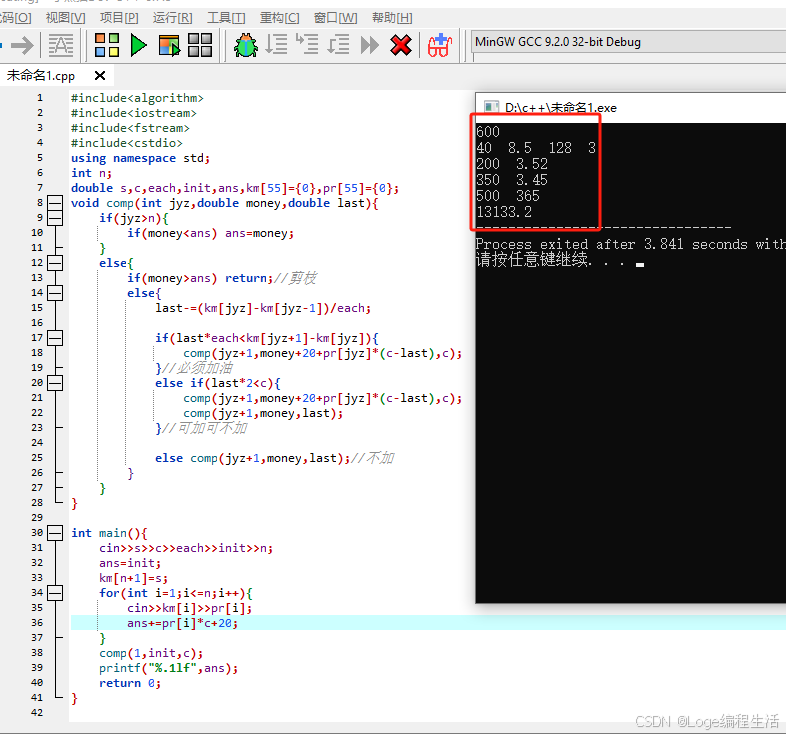This screenshot has width=786, height=735.
Task: Click the compile and run icon
Action: pos(169,46)
